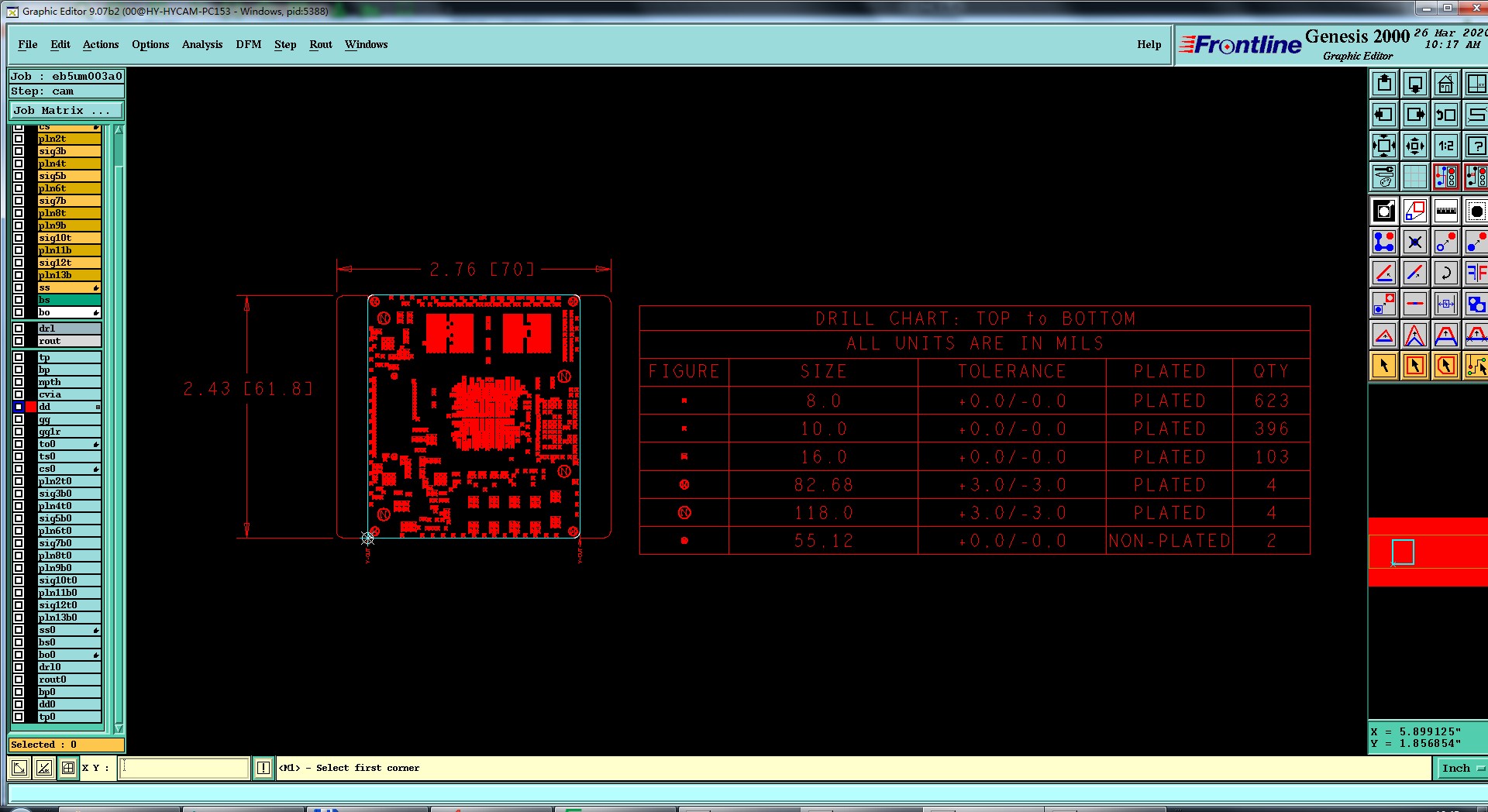This screenshot has height=812, width=1488.
Task: Open the File menu
Action: pos(28,44)
